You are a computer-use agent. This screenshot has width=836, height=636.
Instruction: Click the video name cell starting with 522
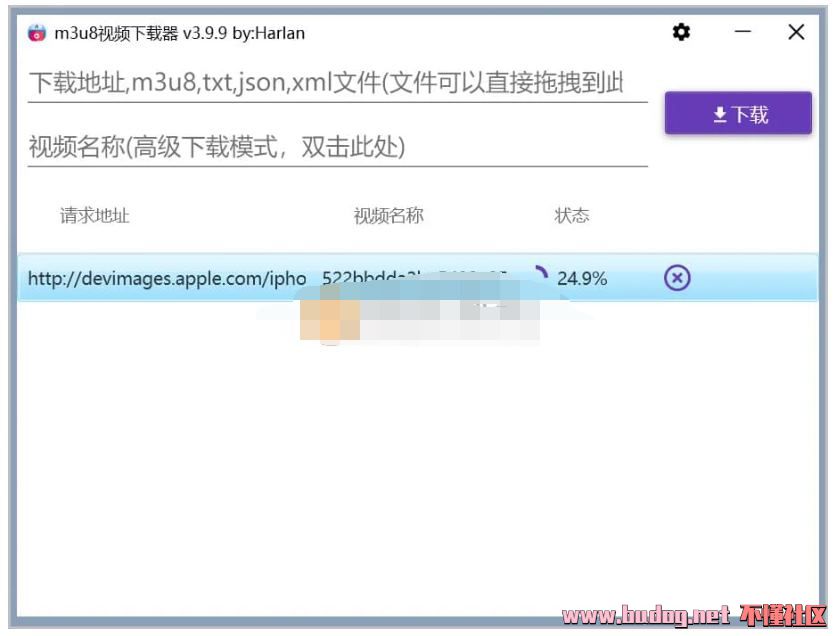click(414, 277)
